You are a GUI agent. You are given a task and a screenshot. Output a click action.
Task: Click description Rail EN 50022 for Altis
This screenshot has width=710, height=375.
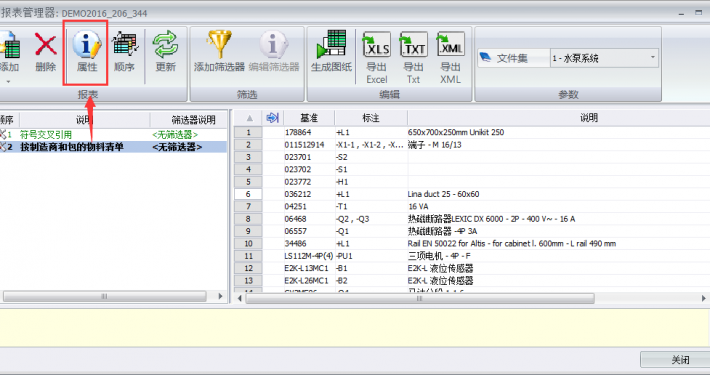(512, 243)
